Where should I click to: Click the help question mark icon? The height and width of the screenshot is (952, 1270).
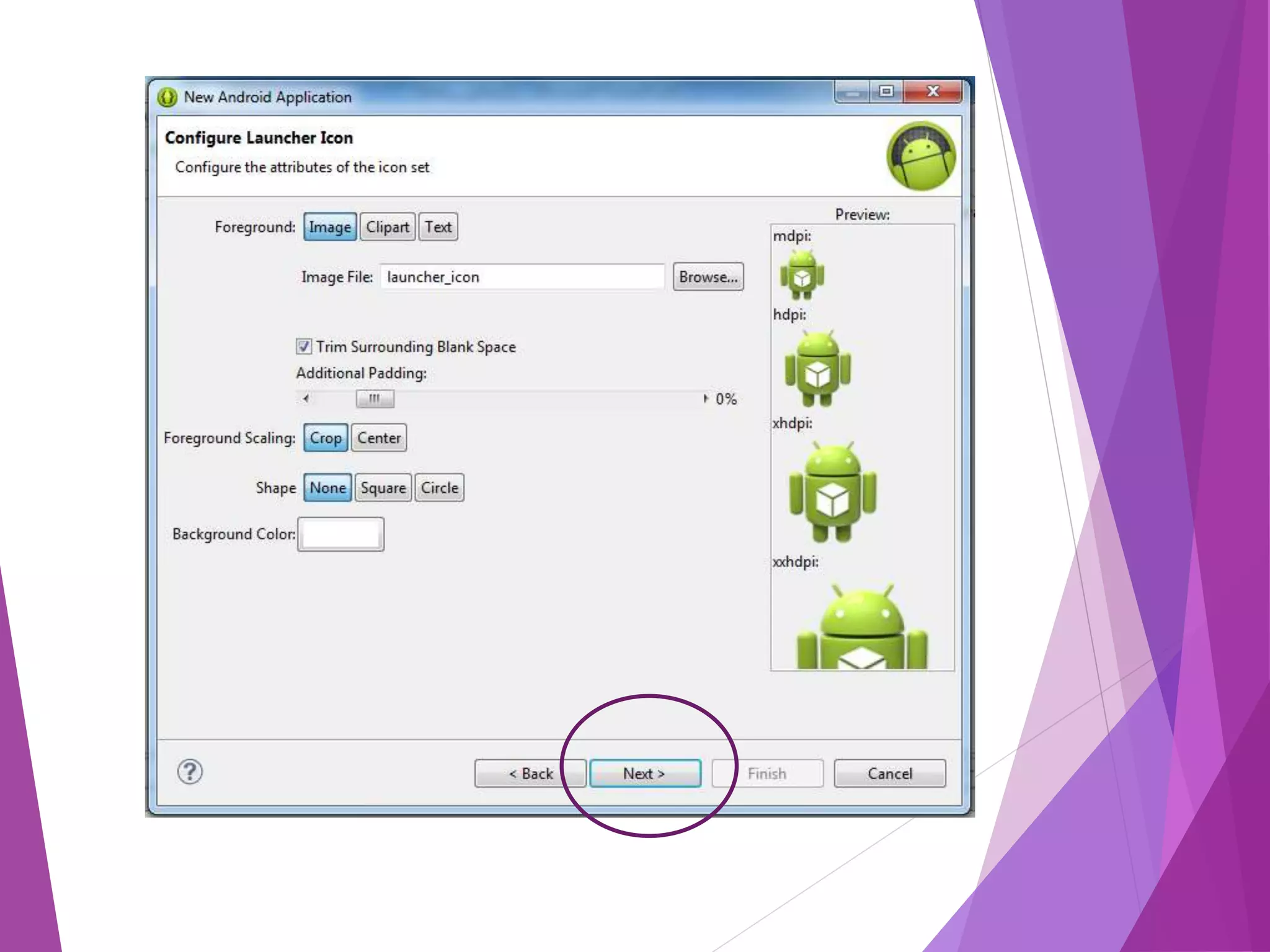[x=190, y=772]
